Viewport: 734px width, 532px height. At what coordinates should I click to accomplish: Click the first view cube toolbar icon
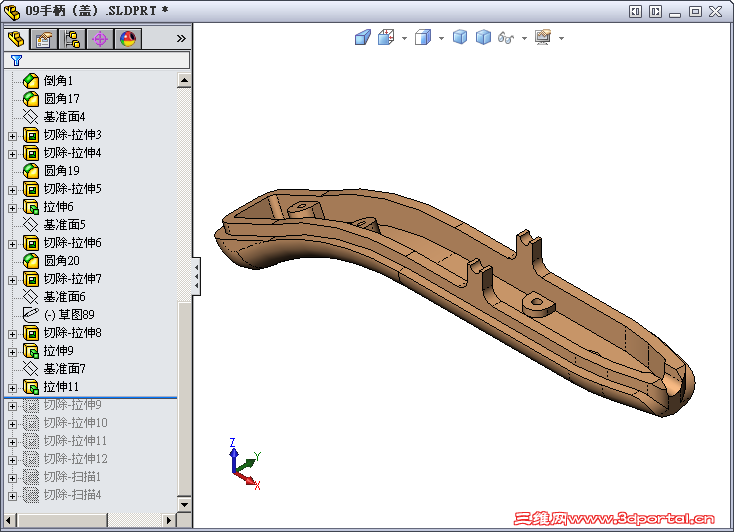pos(363,38)
